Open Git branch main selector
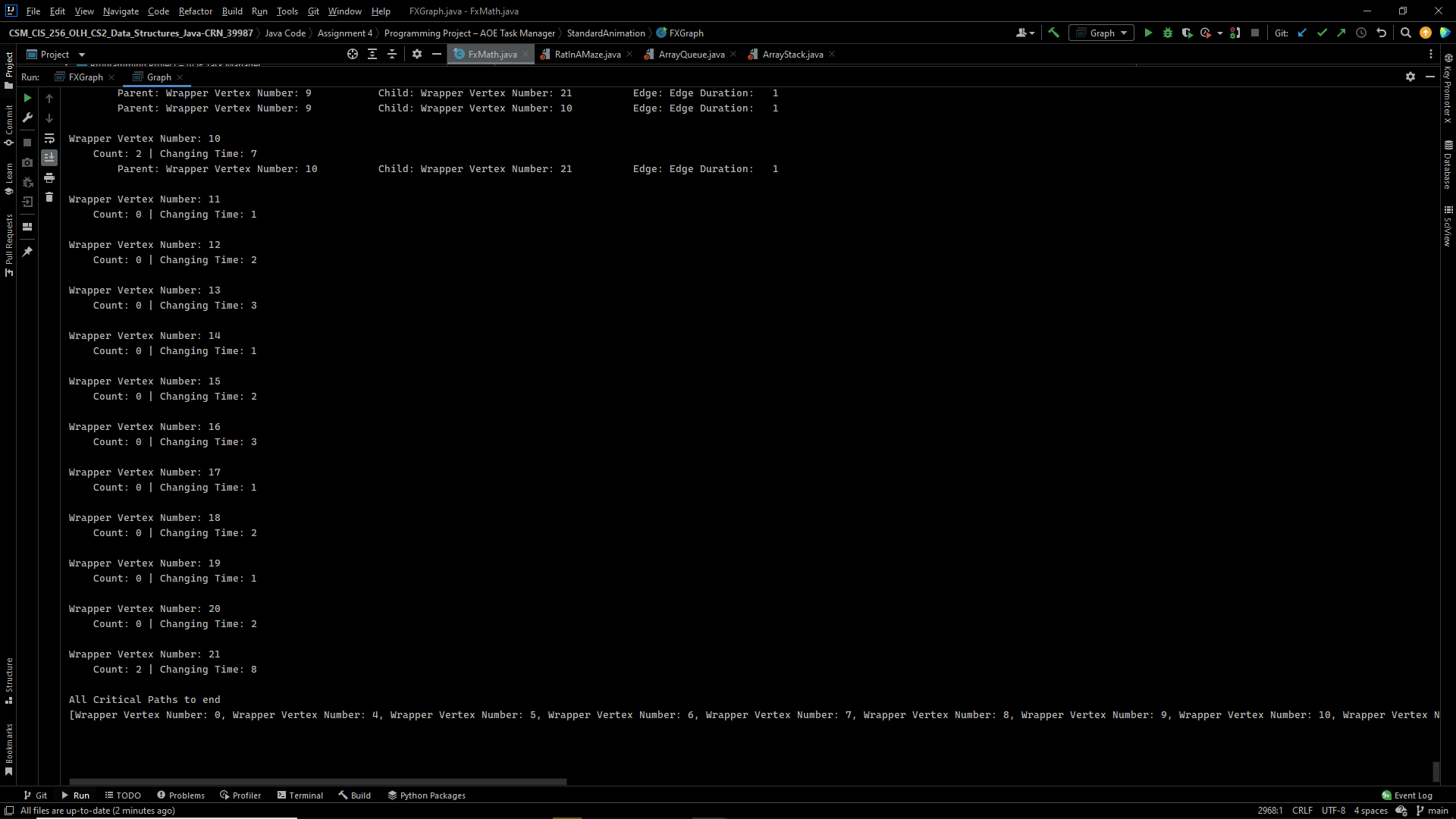This screenshot has height=819, width=1456. (1432, 811)
